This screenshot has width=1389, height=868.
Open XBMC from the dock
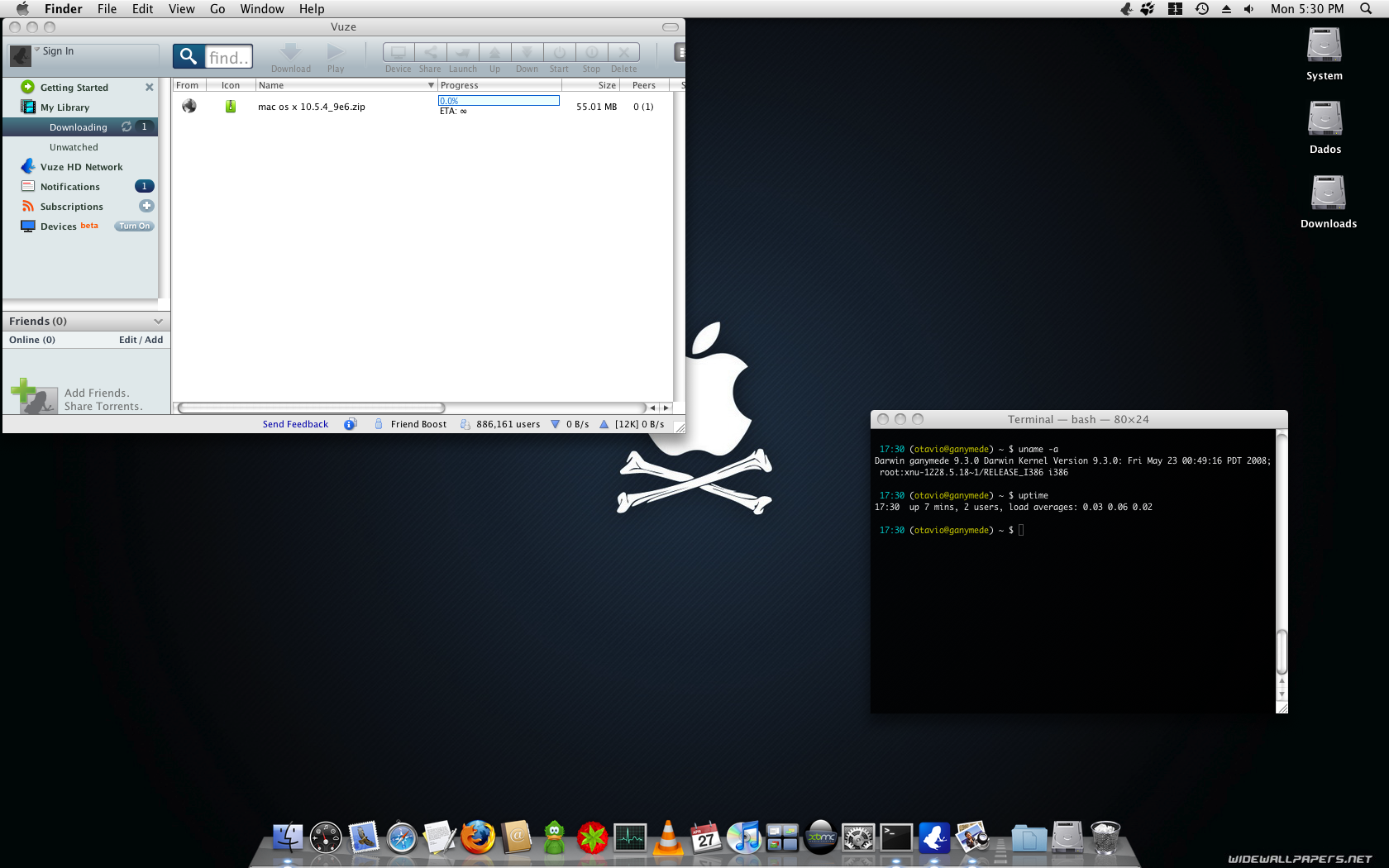click(x=821, y=837)
